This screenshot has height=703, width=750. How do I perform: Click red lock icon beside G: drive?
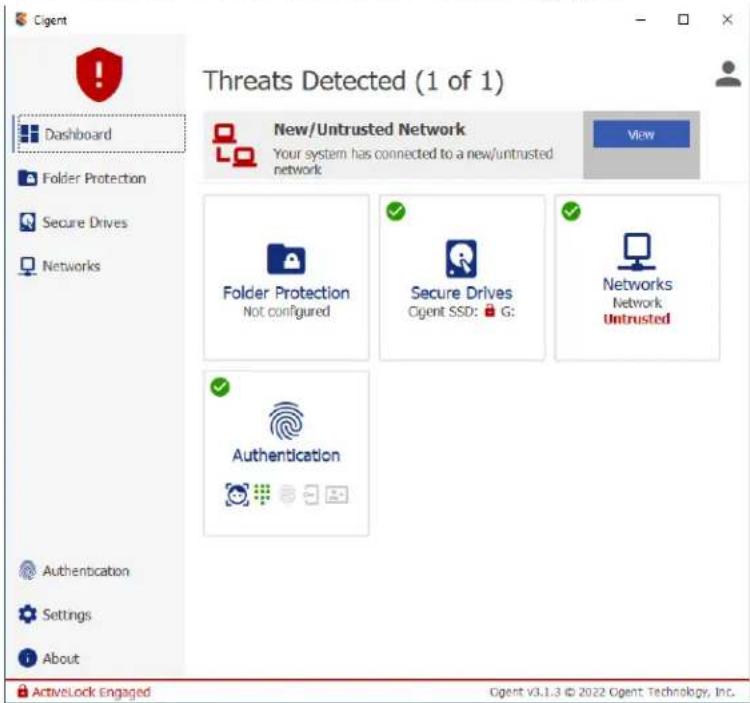(489, 310)
